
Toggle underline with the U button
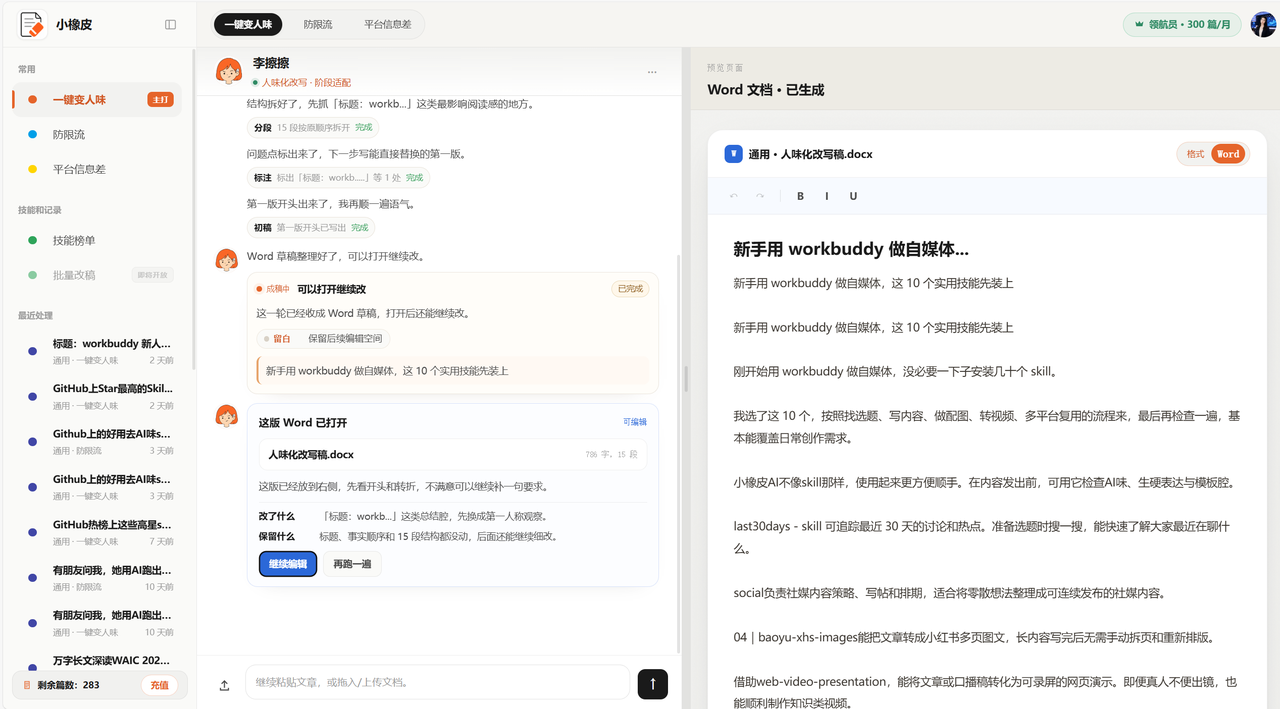[x=853, y=196]
